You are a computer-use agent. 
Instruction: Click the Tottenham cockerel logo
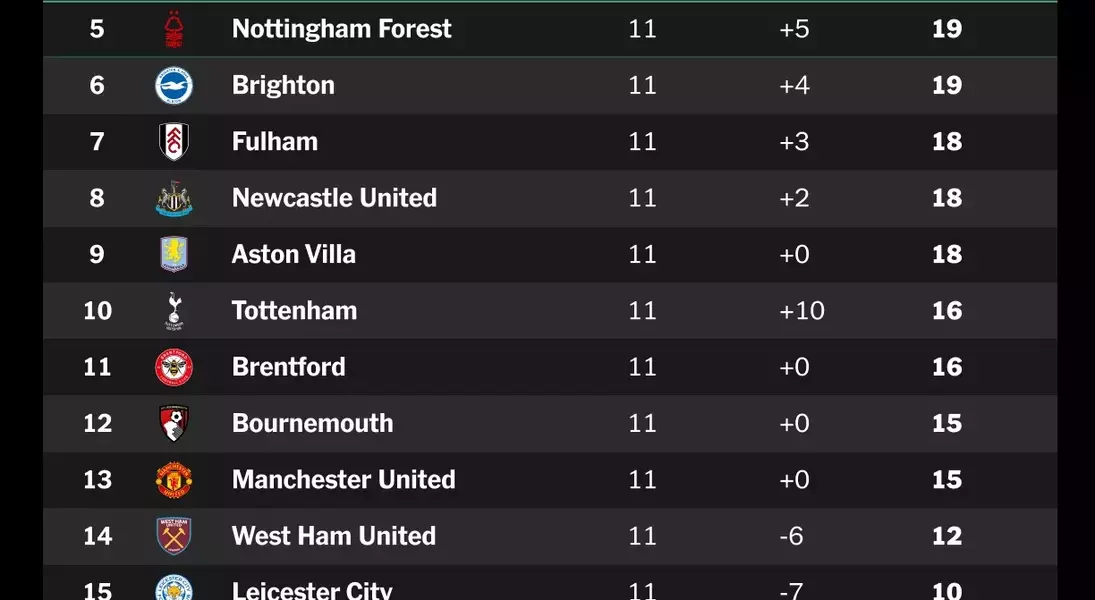tap(174, 311)
